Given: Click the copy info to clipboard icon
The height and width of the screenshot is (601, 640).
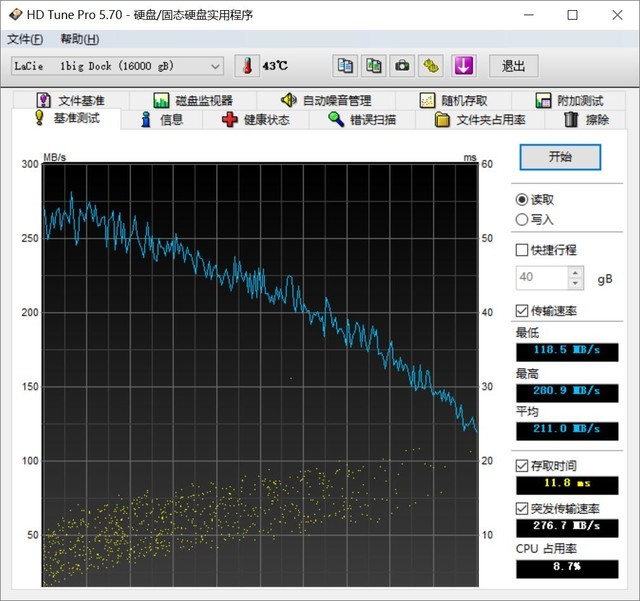Looking at the screenshot, I should click(x=345, y=66).
